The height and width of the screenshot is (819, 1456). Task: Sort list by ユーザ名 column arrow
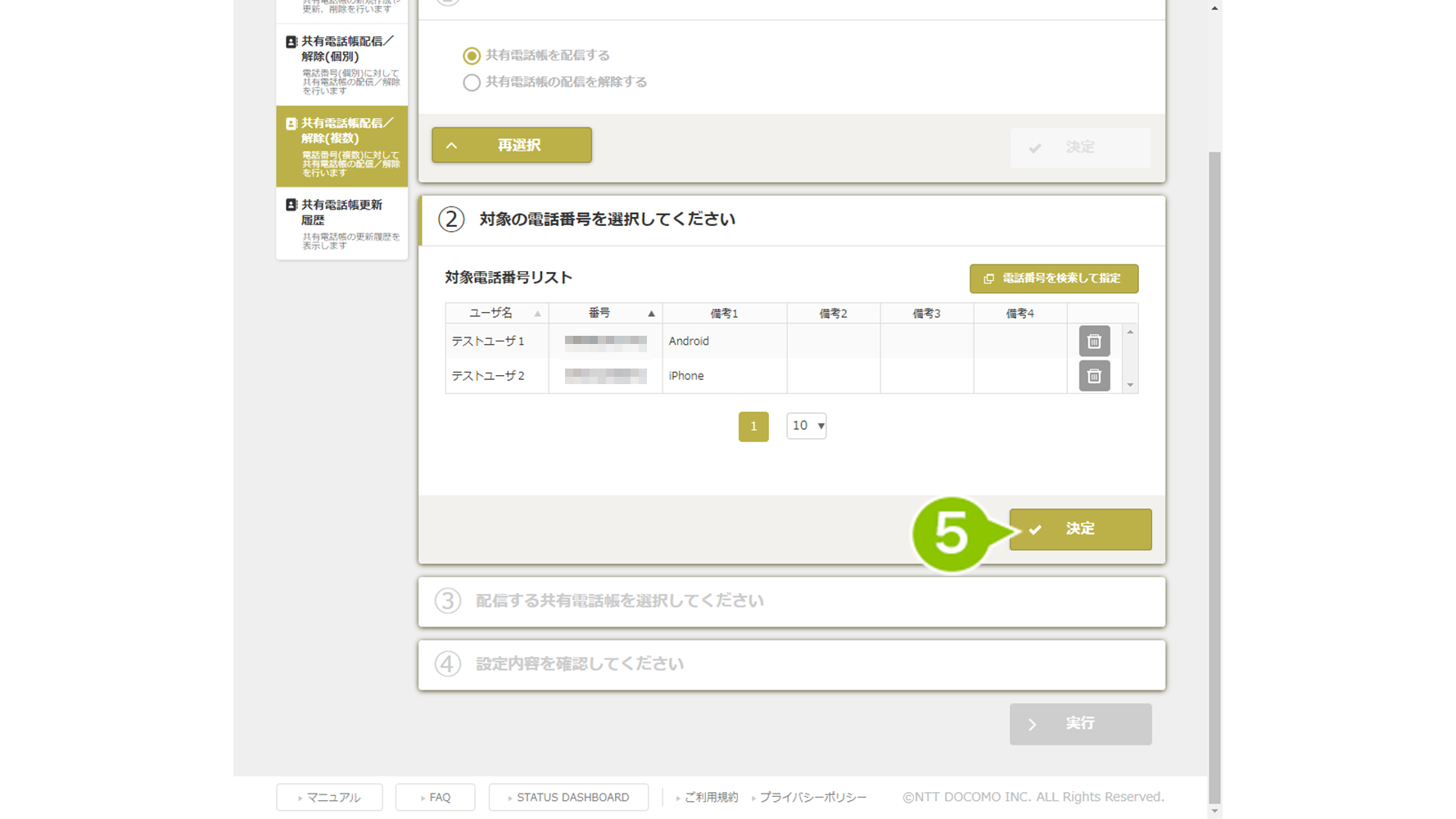[537, 314]
